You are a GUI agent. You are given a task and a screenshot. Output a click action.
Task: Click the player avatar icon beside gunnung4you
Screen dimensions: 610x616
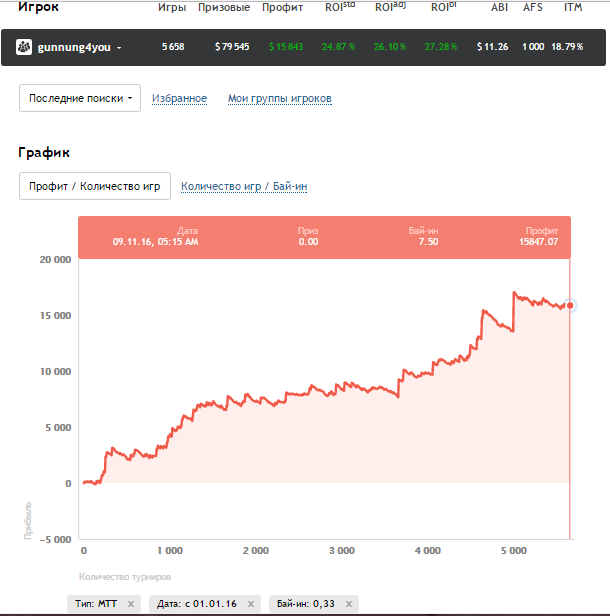pos(24,47)
